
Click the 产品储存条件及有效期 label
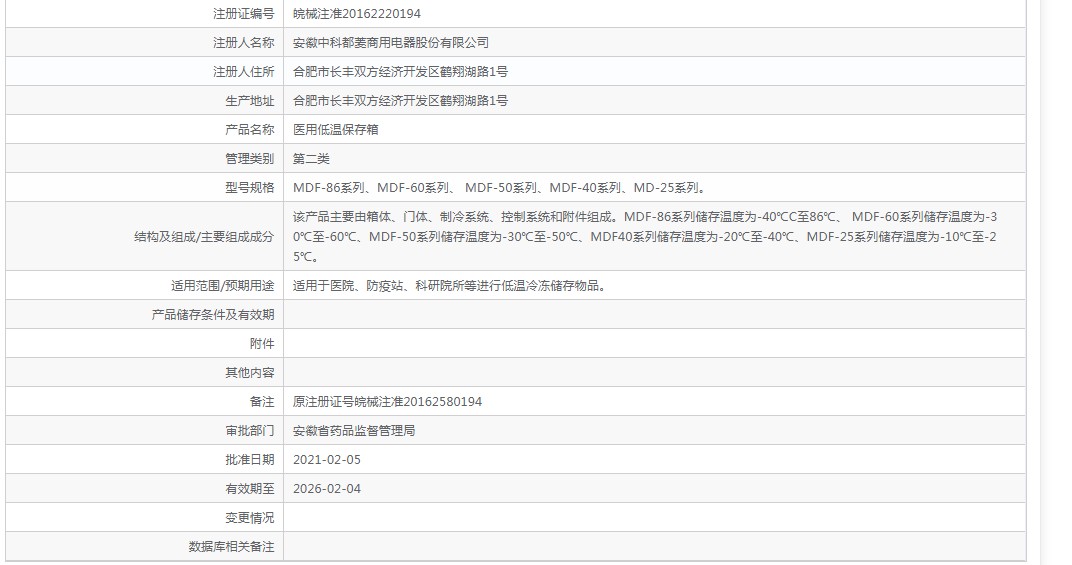[213, 315]
